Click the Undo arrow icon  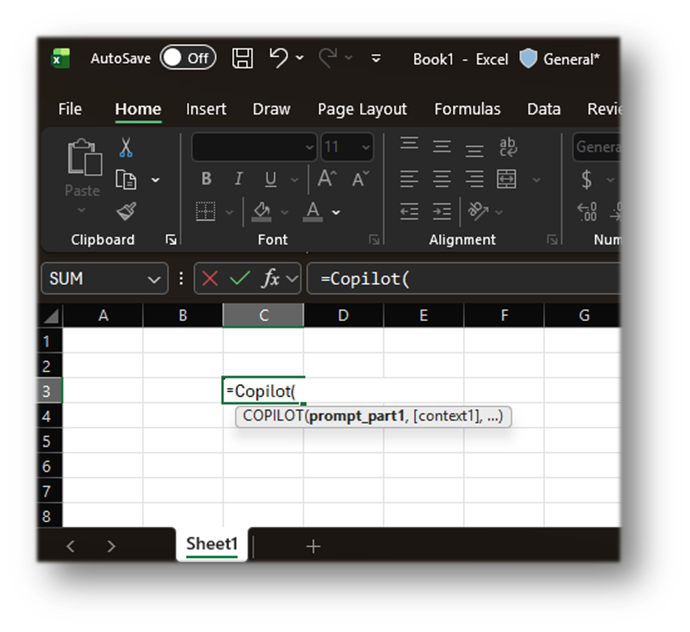(x=279, y=58)
